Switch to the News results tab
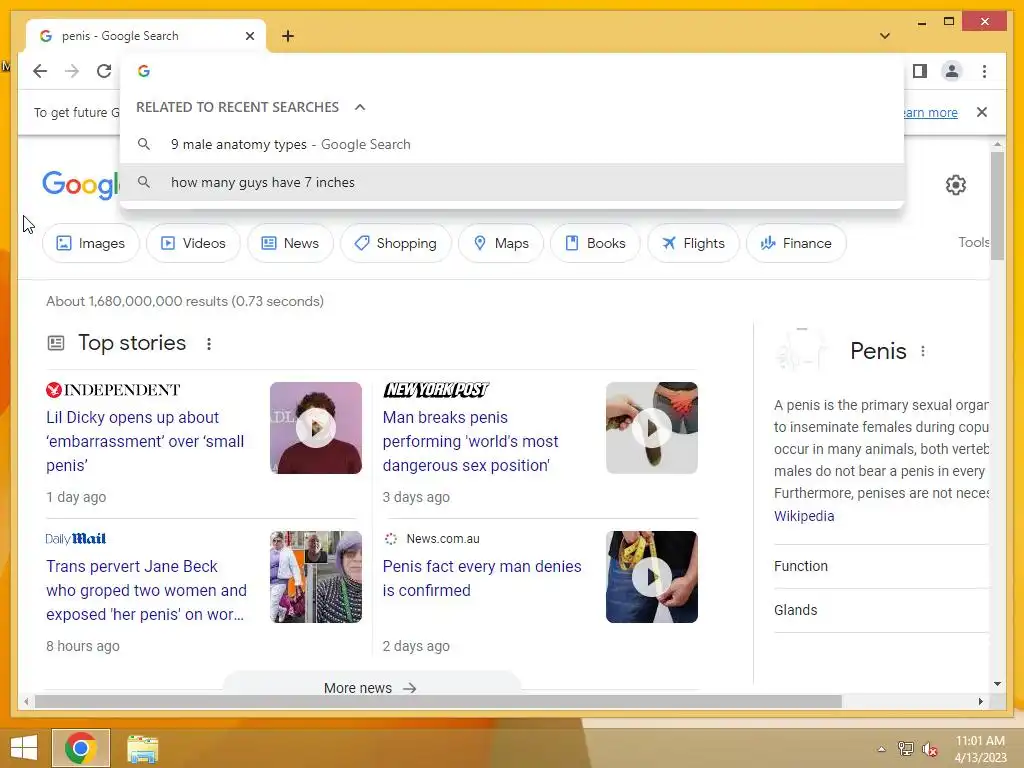The image size is (1024, 768). pyautogui.click(x=290, y=243)
